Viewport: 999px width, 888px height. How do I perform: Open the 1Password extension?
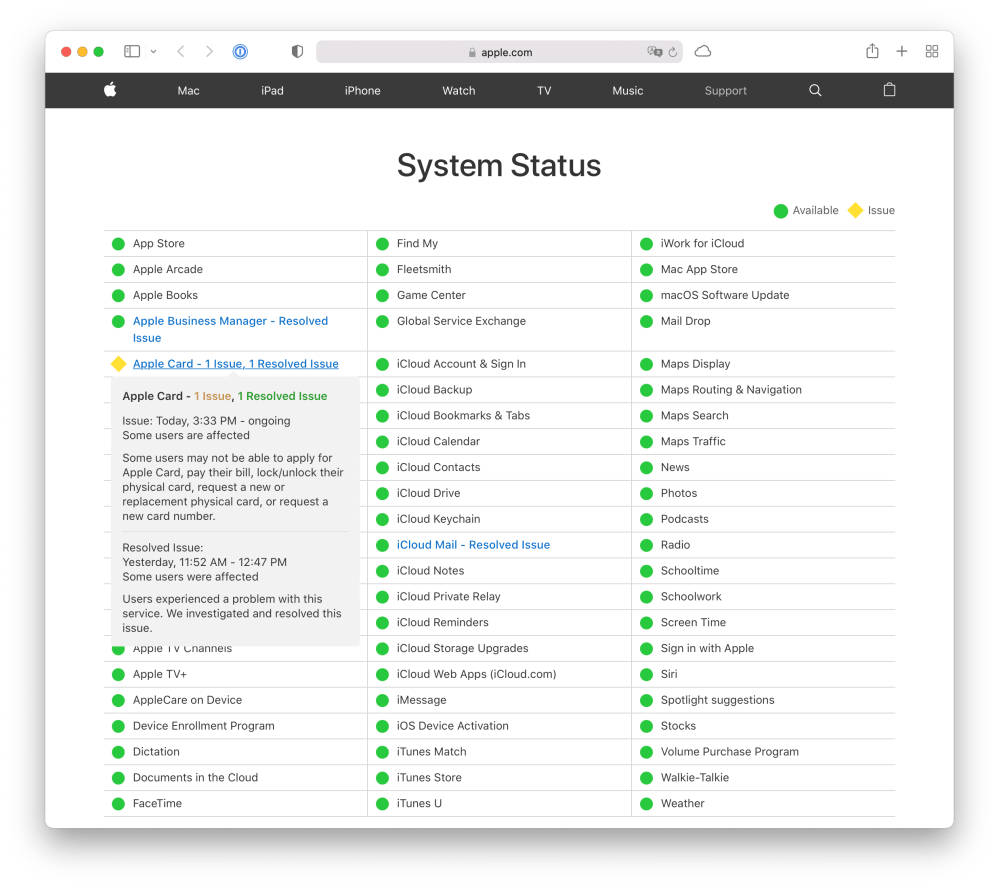[x=240, y=52]
